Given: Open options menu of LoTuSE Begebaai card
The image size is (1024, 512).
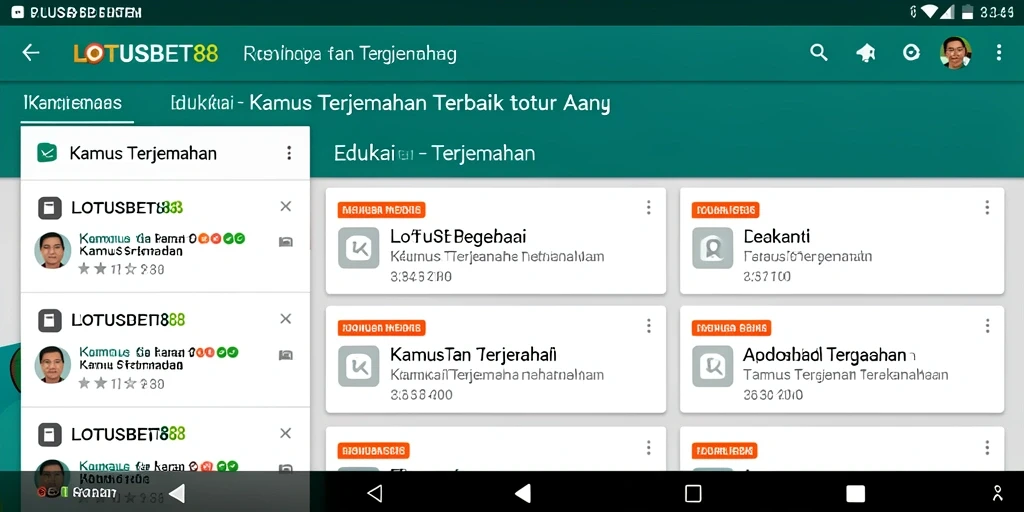Looking at the screenshot, I should 648,208.
